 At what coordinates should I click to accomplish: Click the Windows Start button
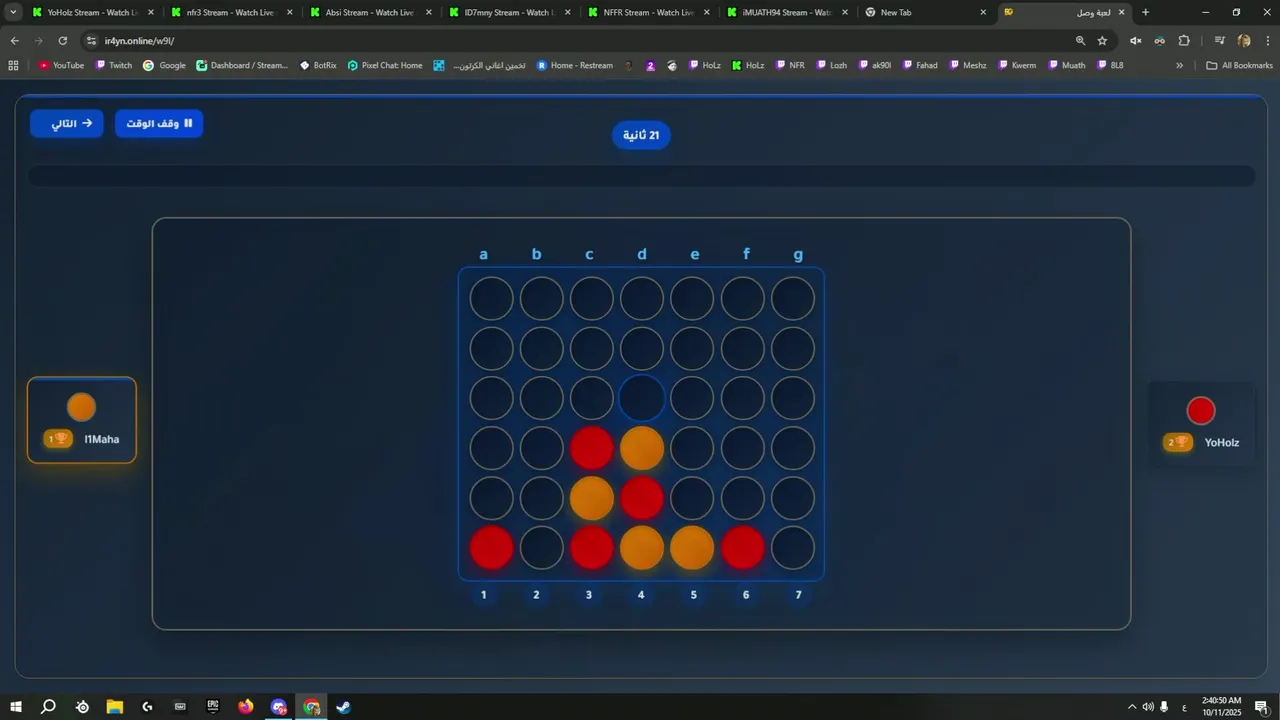(x=16, y=706)
